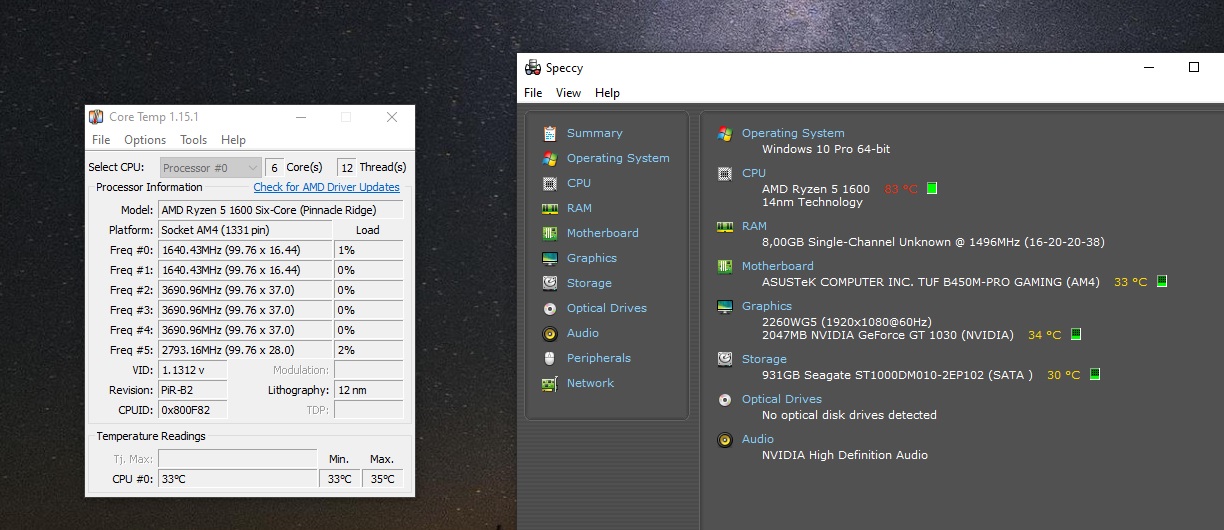Maximize the Speccy window
Screen dimensions: 1224x530
[1194, 67]
